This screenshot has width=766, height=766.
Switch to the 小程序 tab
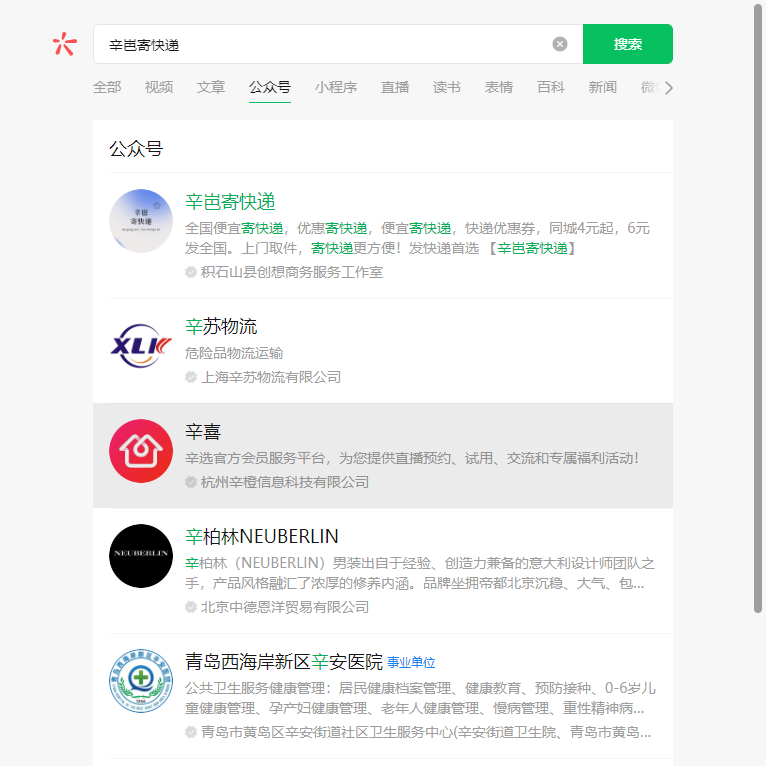(336, 87)
